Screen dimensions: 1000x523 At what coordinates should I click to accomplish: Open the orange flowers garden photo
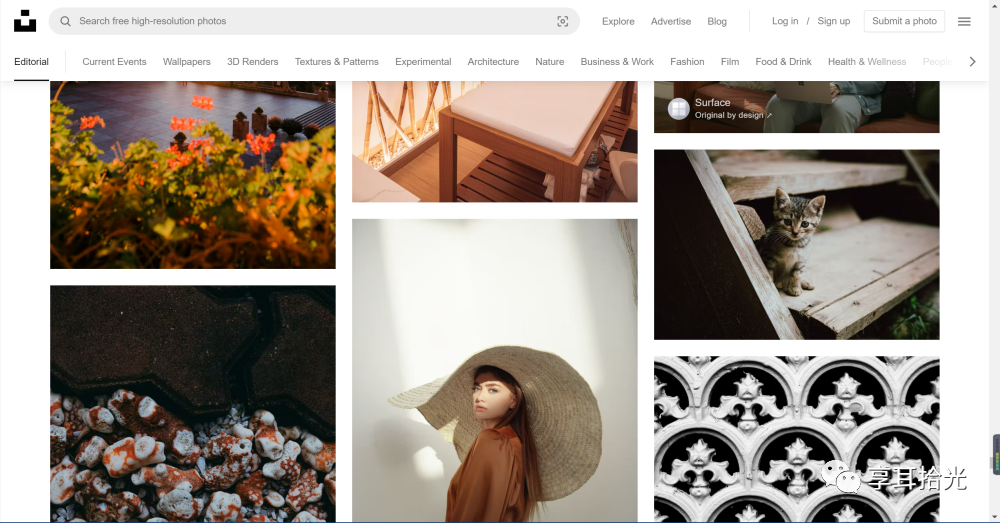point(193,175)
